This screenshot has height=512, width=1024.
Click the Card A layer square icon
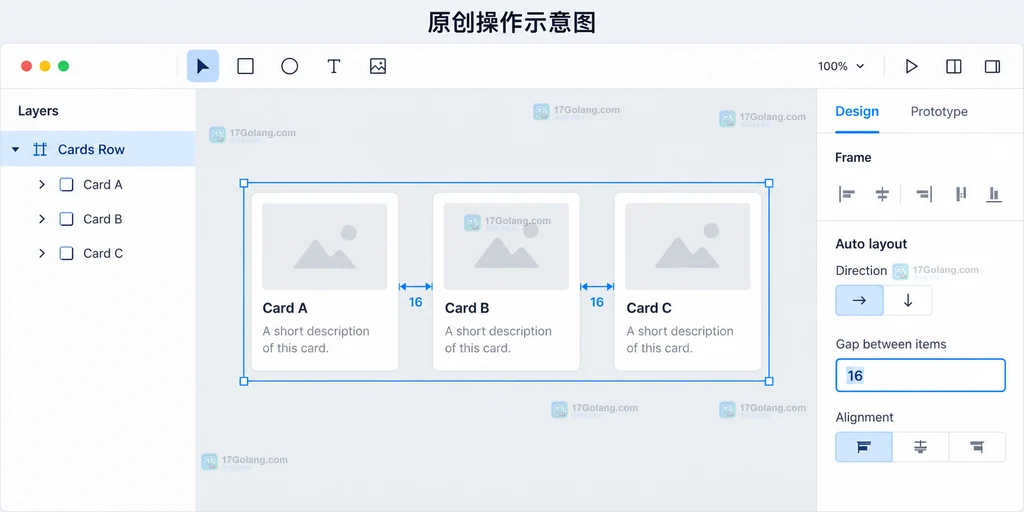click(x=67, y=185)
